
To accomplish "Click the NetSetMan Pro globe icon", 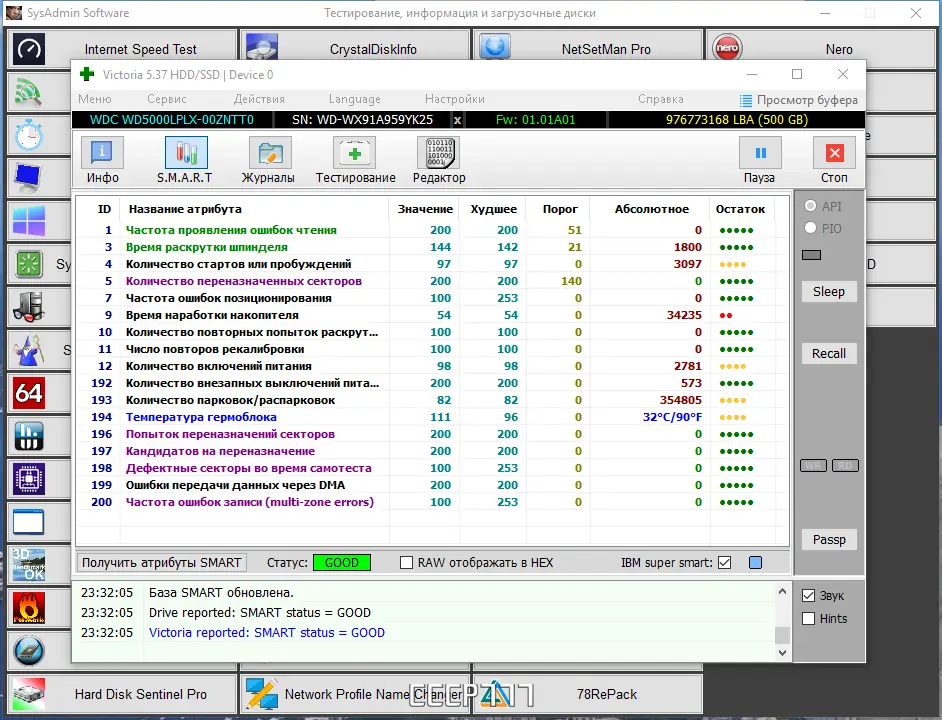I will [x=495, y=47].
